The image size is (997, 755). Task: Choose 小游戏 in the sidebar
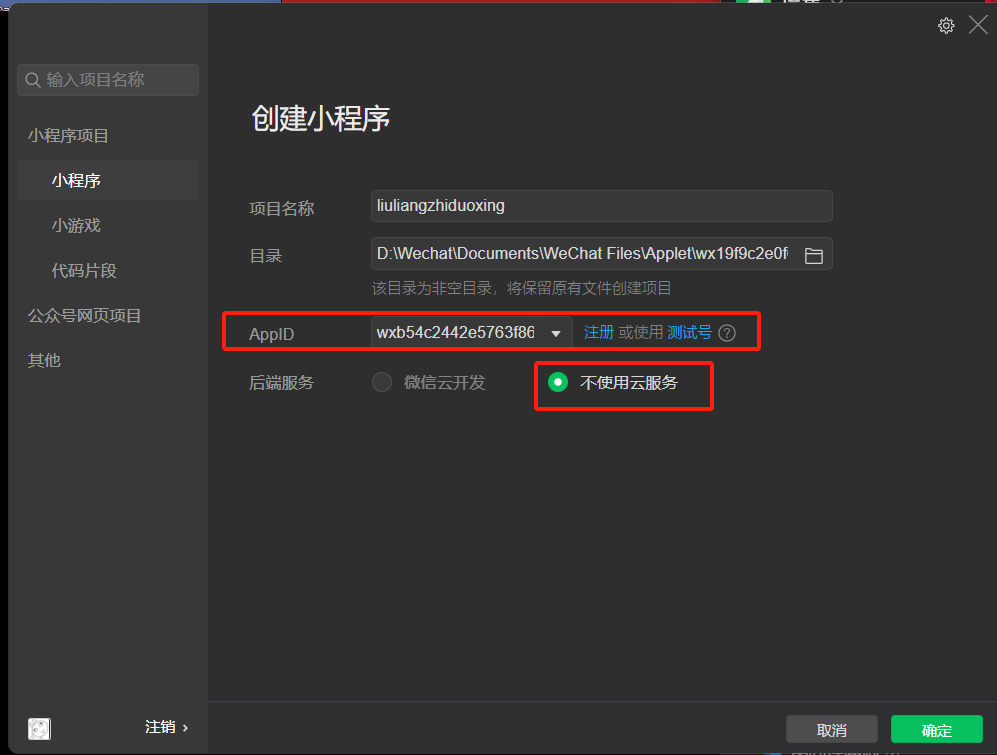76,226
